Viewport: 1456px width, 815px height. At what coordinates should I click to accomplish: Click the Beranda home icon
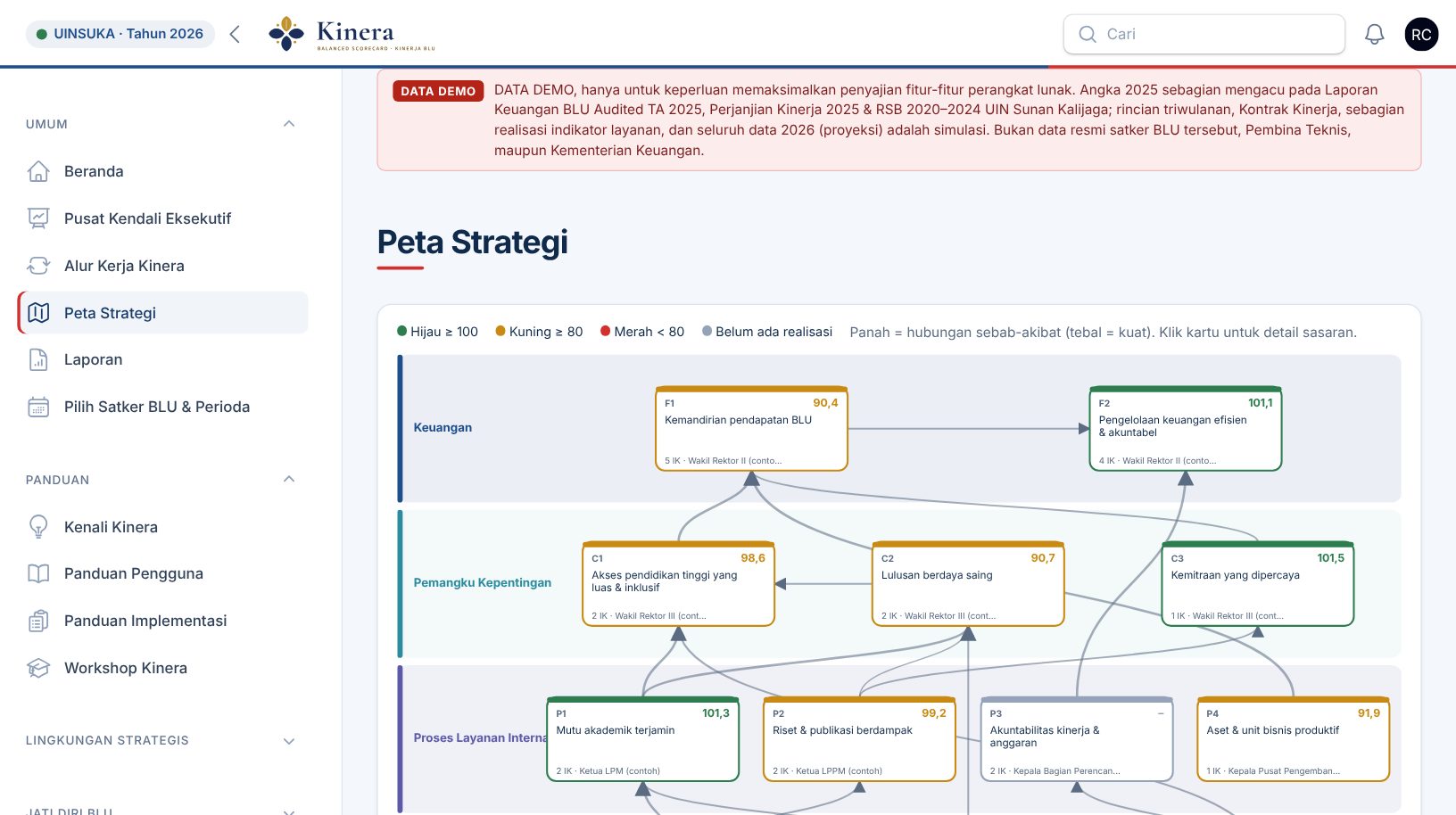pyautogui.click(x=38, y=171)
